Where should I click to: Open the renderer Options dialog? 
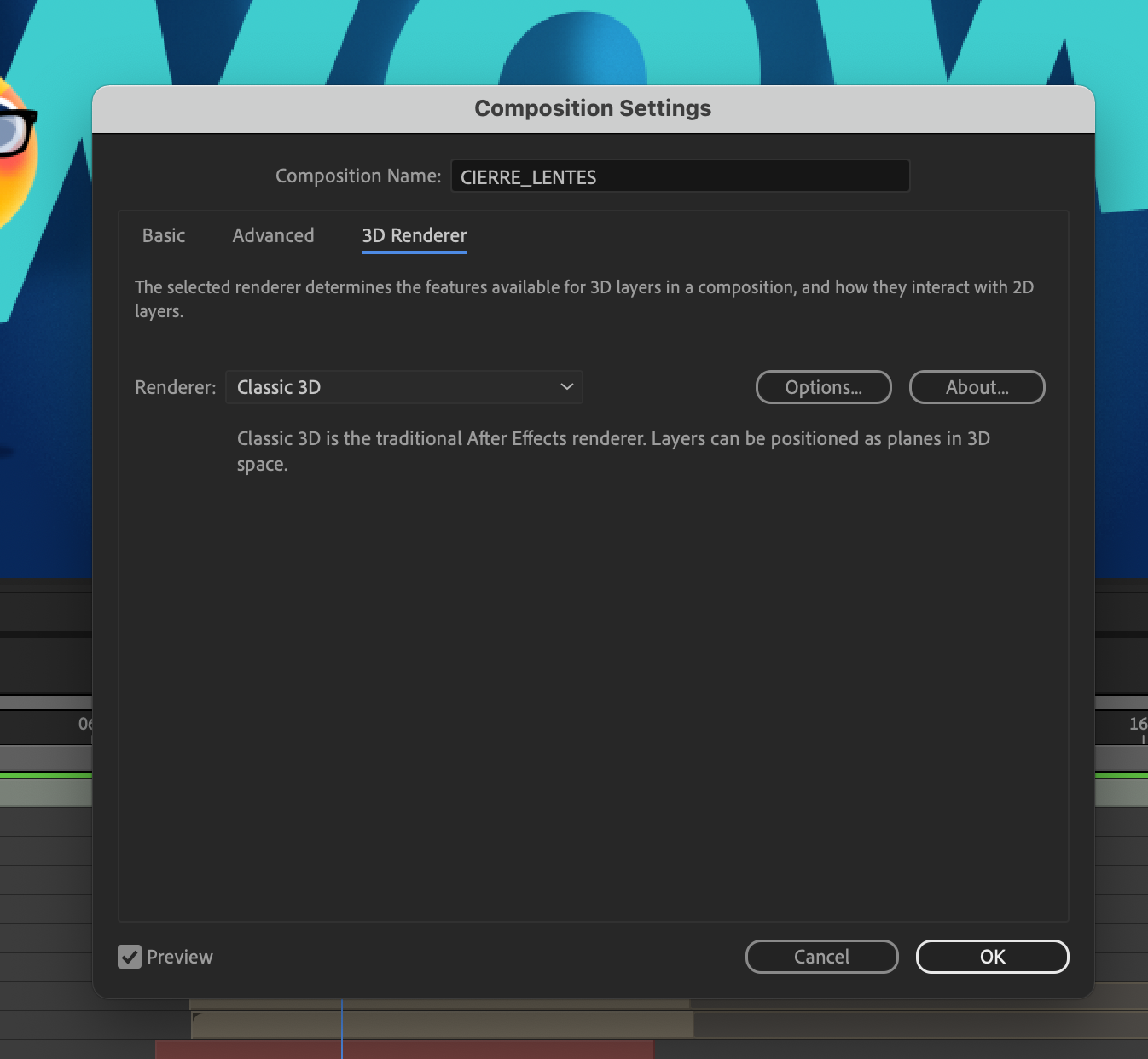822,387
